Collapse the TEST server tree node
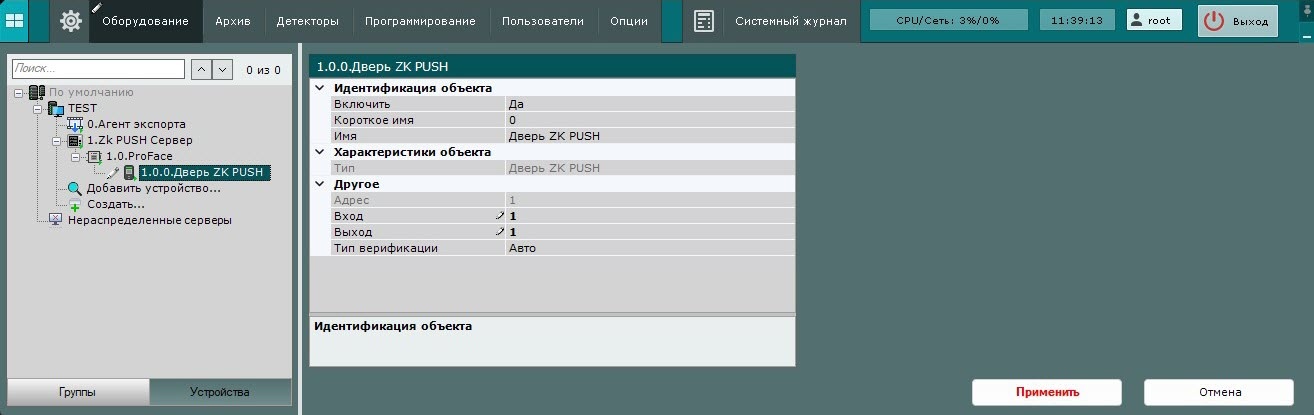This screenshot has width=1314, height=415. pyautogui.click(x=38, y=108)
